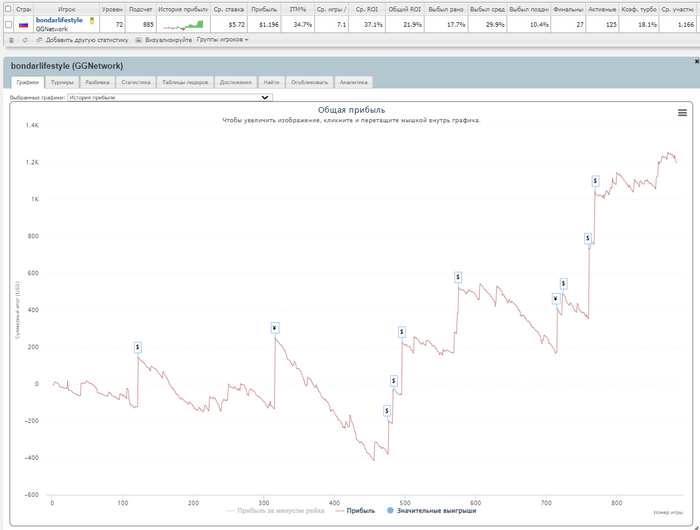Switch to the 'Турниры' tab
The image size is (700, 530).
pos(62,82)
